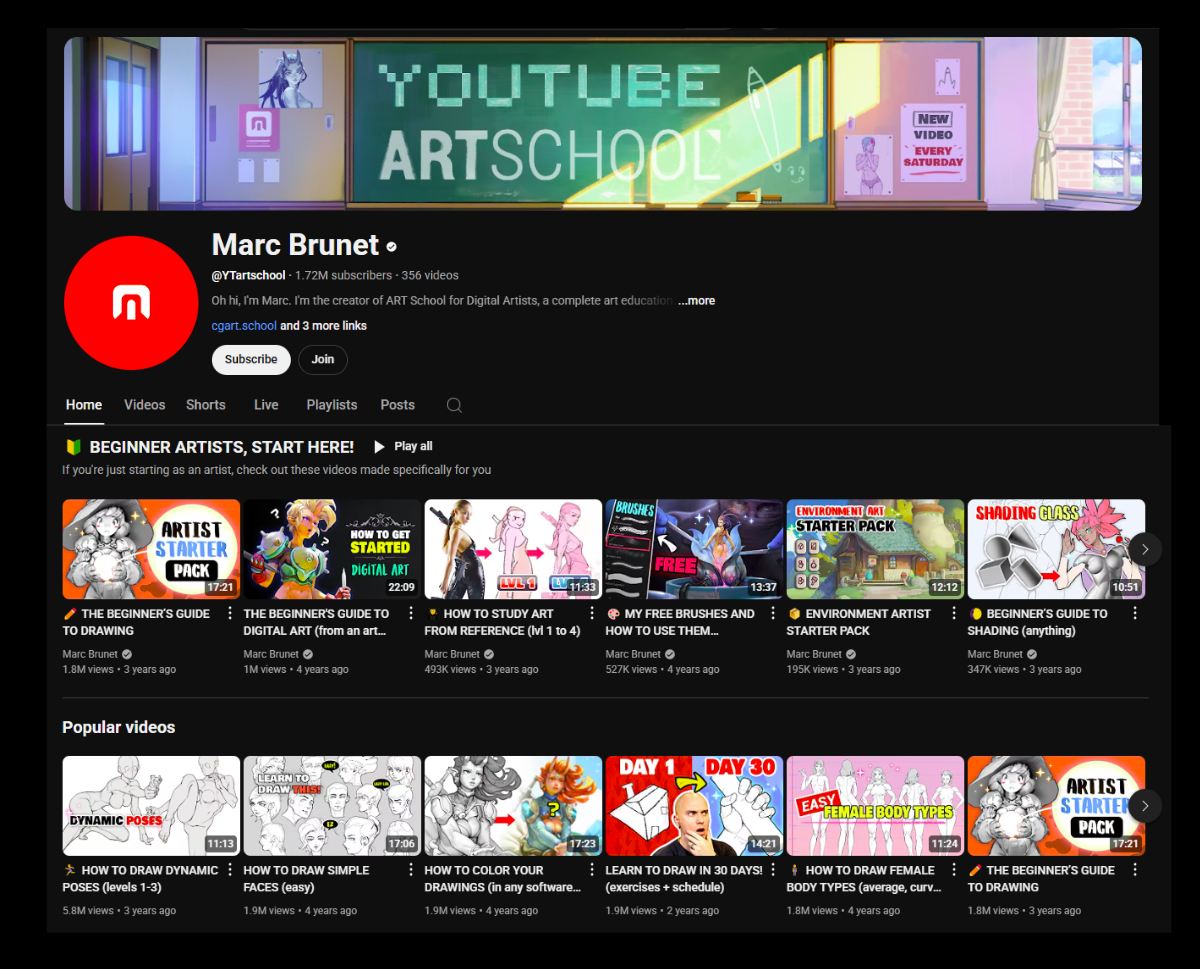Open the Shorts tab

tap(205, 405)
